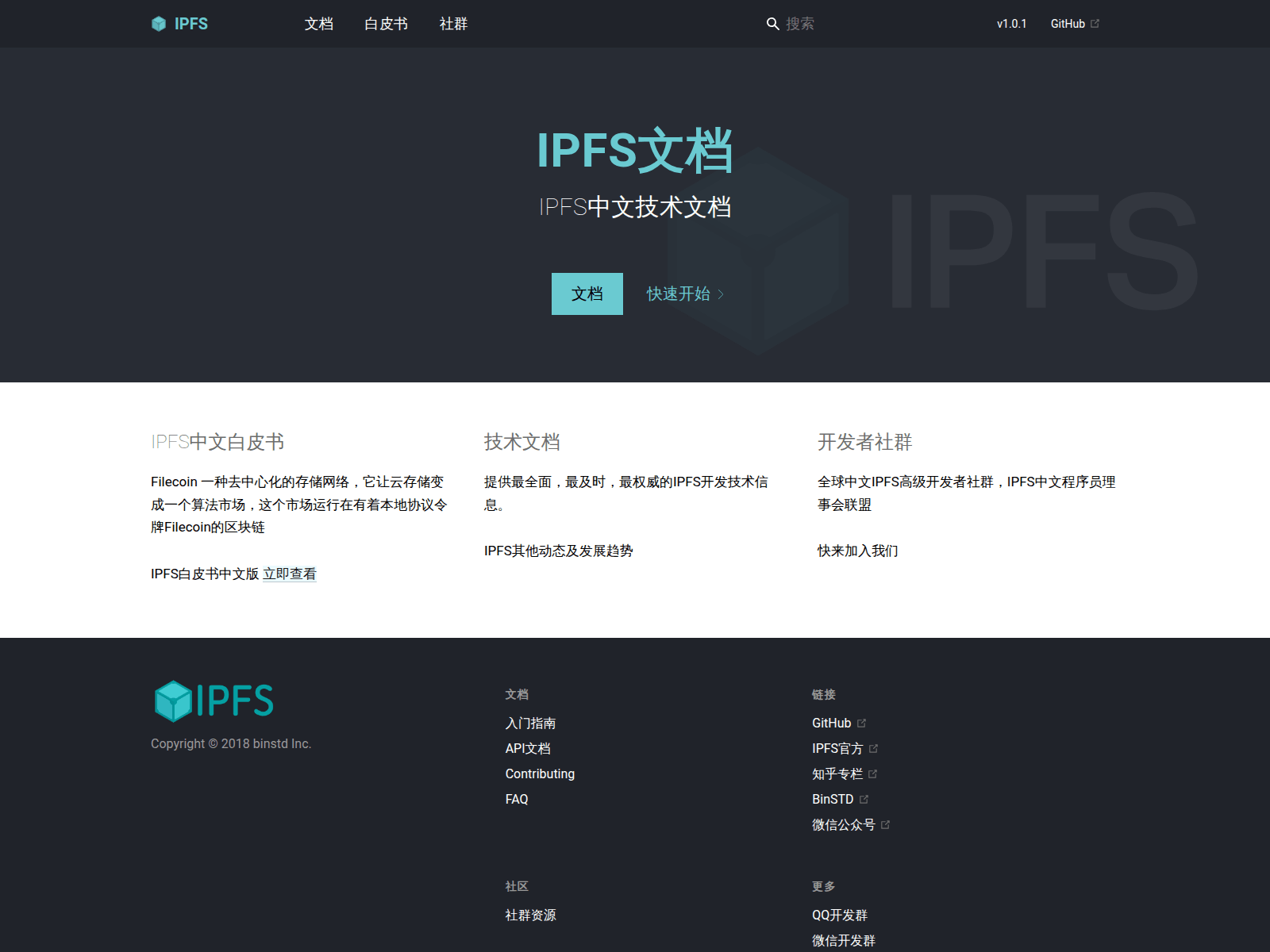Open the 白皮书 navbar menu item

pyautogui.click(x=386, y=24)
